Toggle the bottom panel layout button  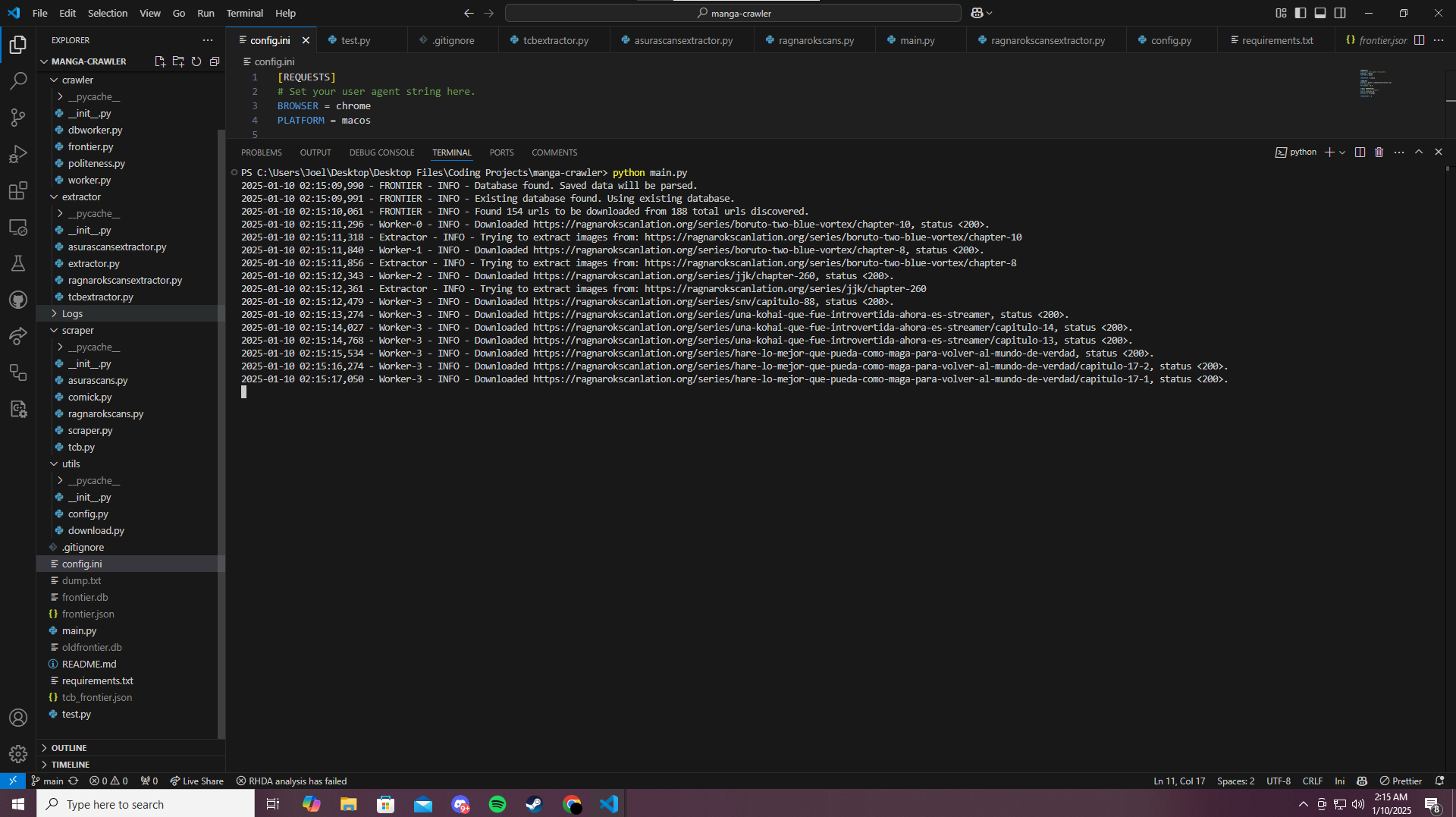pyautogui.click(x=1320, y=13)
